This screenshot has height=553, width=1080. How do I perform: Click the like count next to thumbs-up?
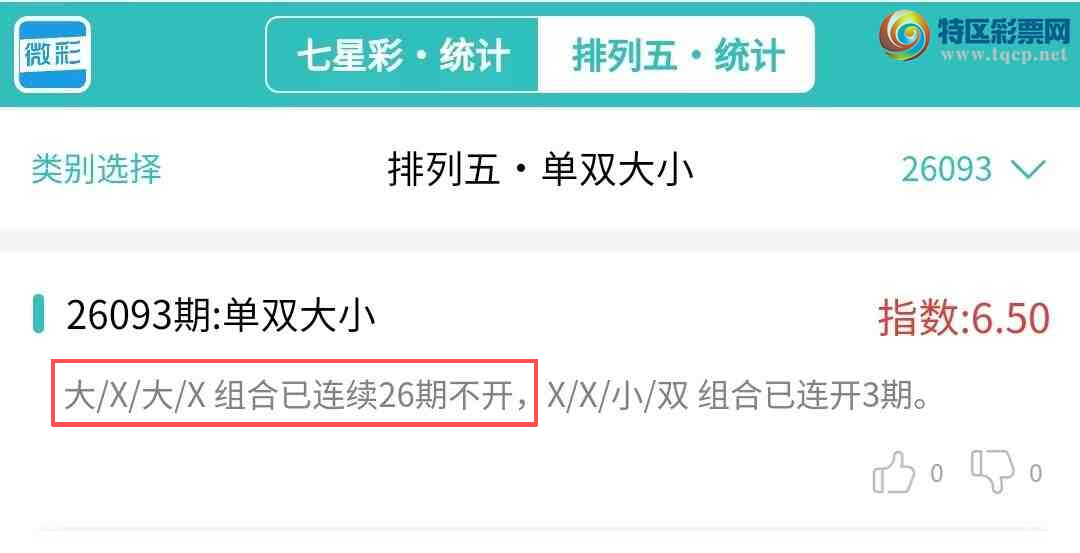(936, 474)
